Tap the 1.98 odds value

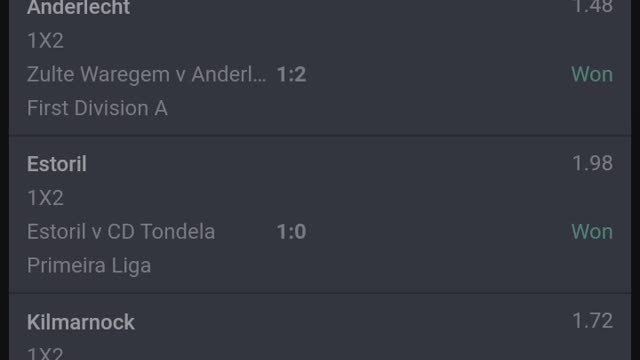[x=593, y=163]
